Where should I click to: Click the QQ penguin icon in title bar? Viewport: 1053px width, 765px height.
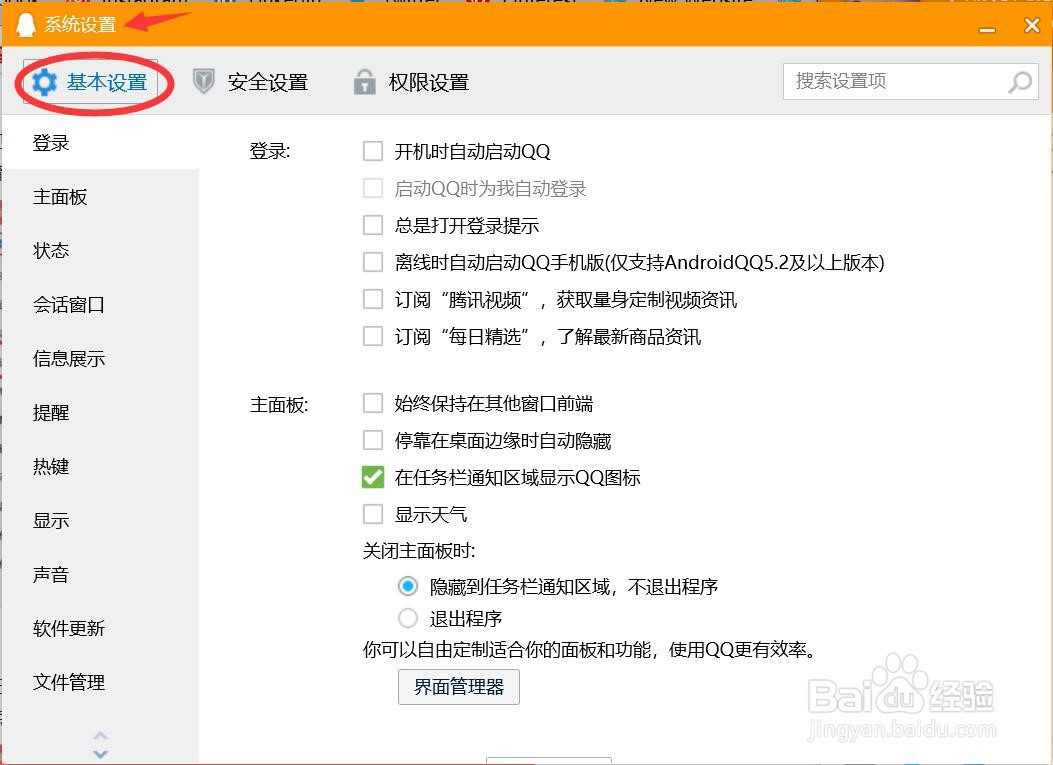point(25,25)
